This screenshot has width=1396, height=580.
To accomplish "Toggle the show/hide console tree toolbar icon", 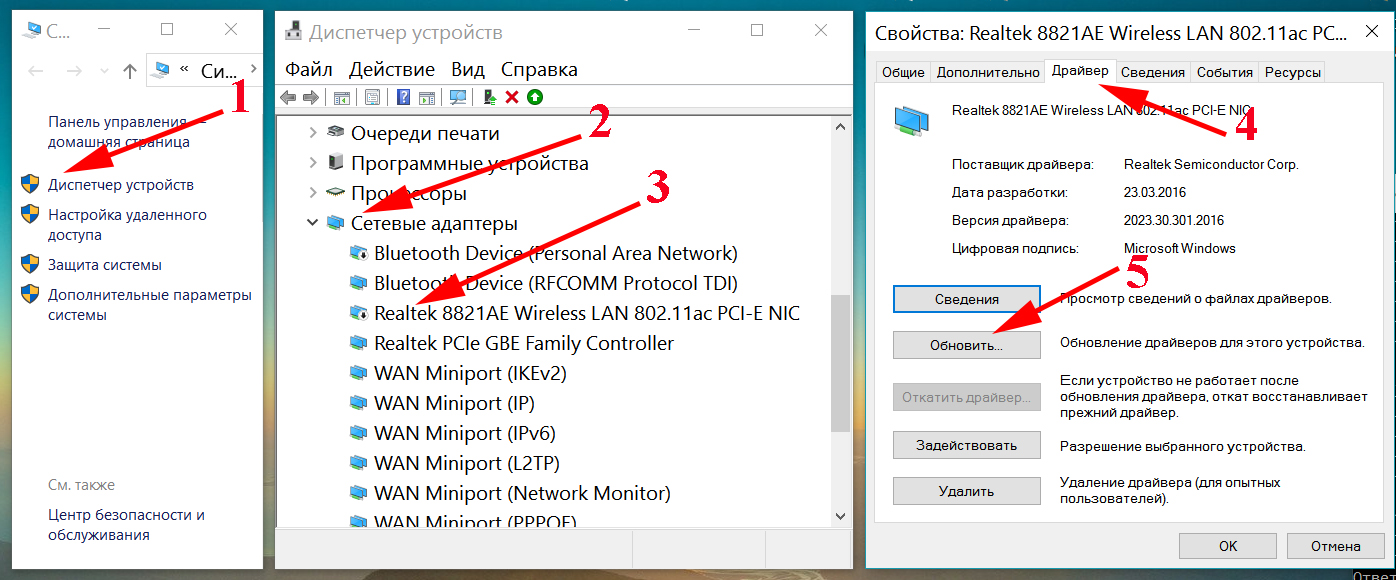I will 341,97.
